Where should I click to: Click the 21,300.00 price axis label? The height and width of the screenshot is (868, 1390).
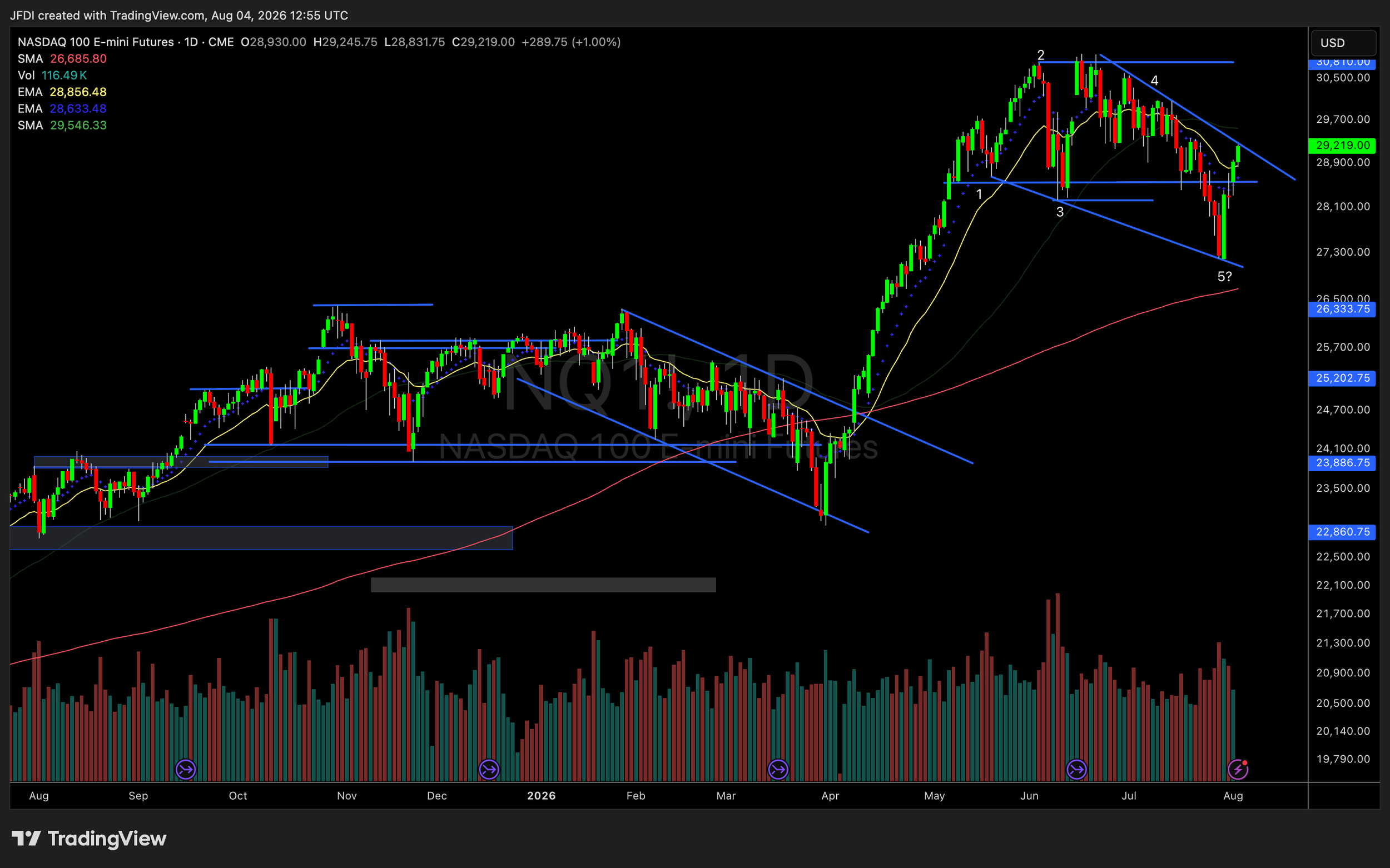tap(1343, 643)
